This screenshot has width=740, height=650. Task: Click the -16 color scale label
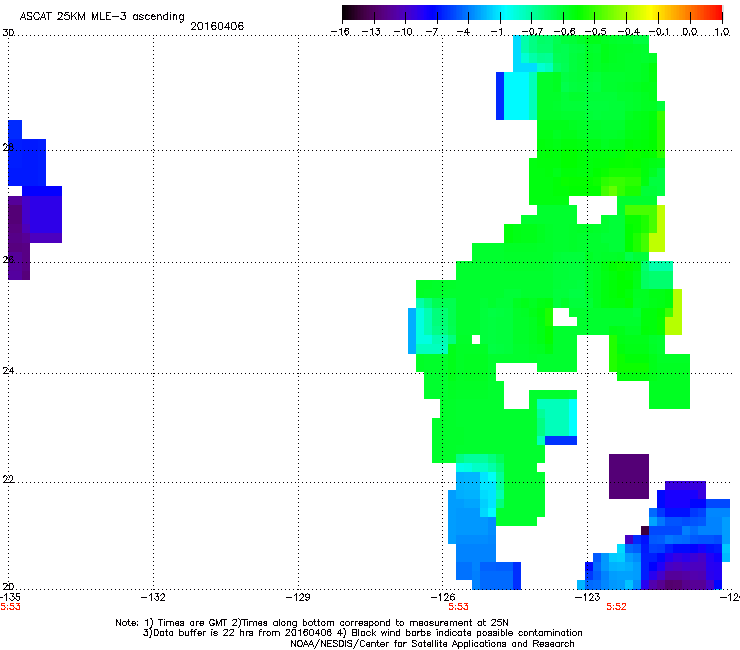tap(340, 32)
